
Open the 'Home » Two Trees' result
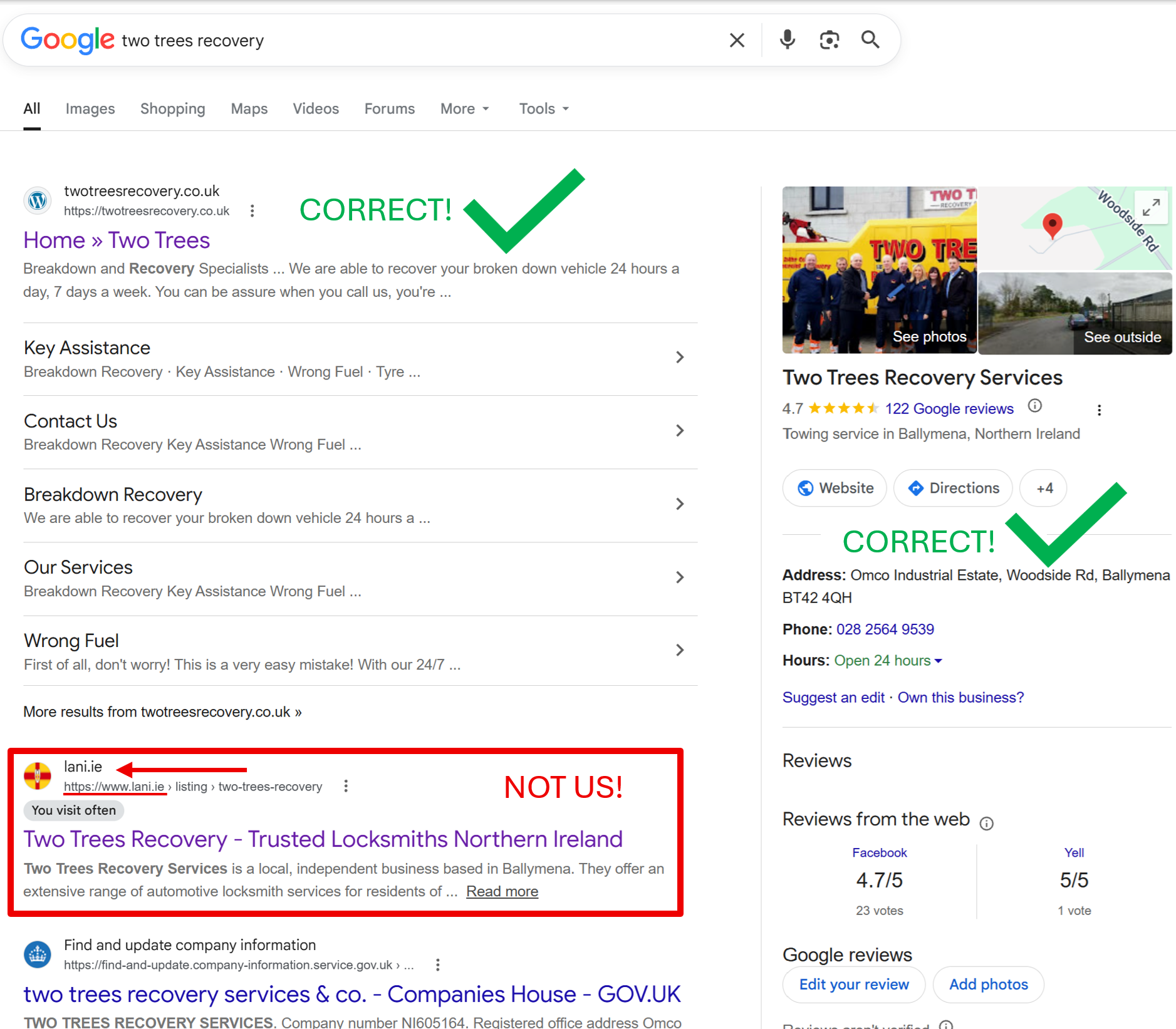click(117, 240)
